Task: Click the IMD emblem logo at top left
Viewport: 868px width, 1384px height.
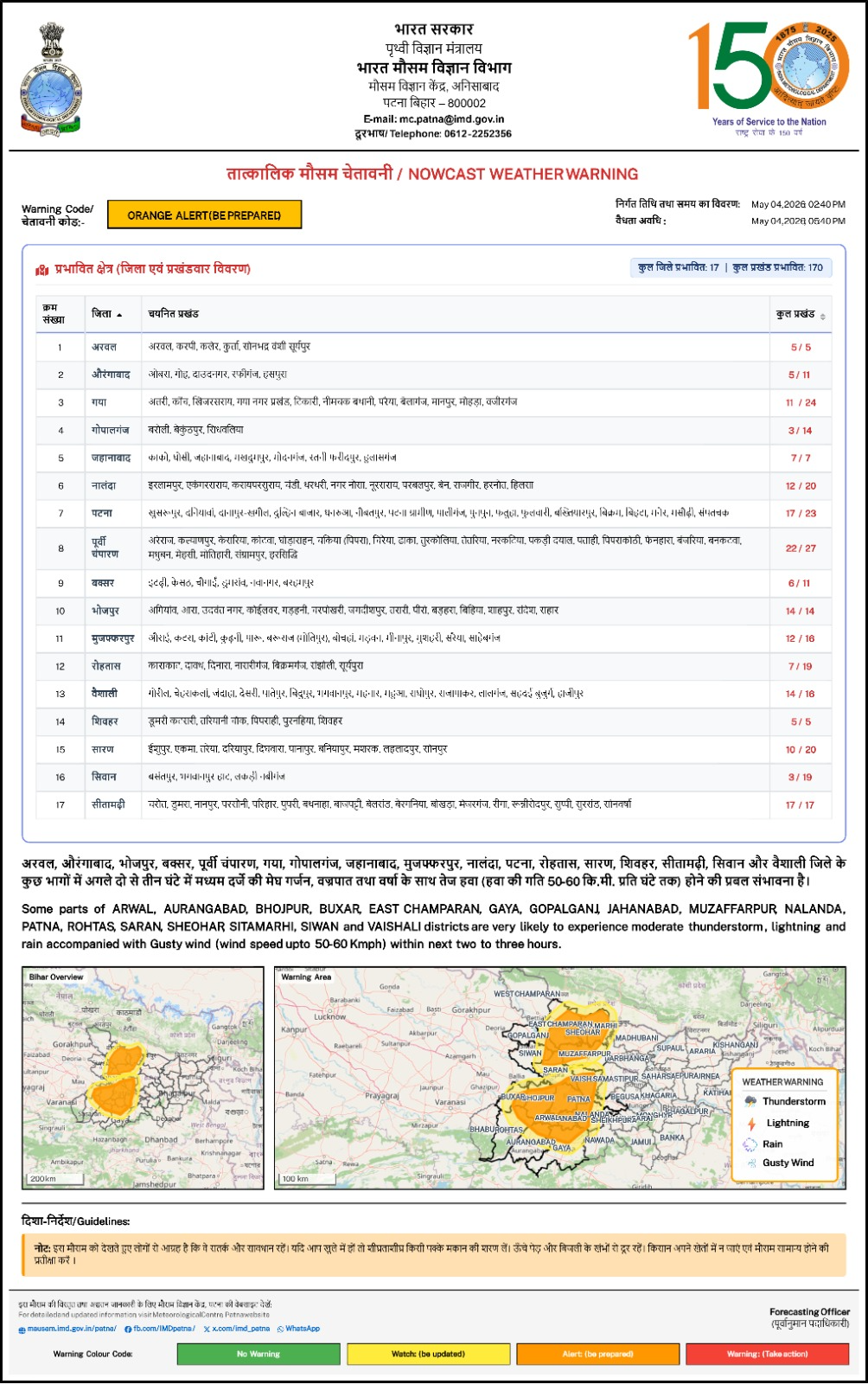Action: 51,80
